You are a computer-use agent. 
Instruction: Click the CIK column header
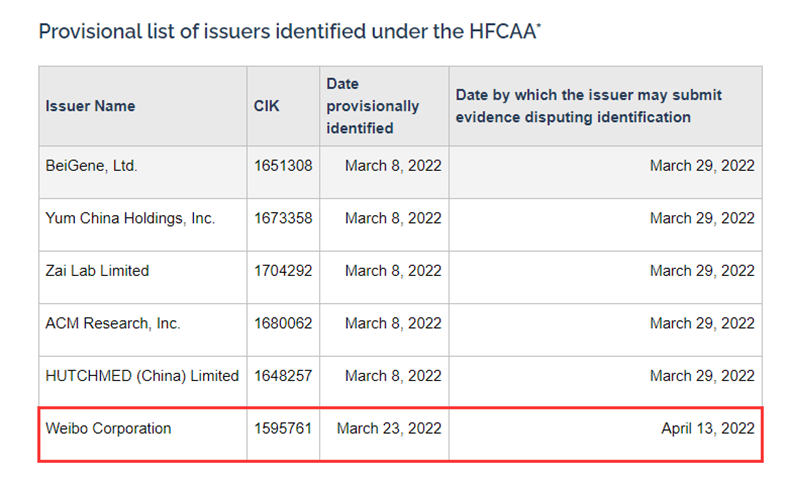coord(266,106)
